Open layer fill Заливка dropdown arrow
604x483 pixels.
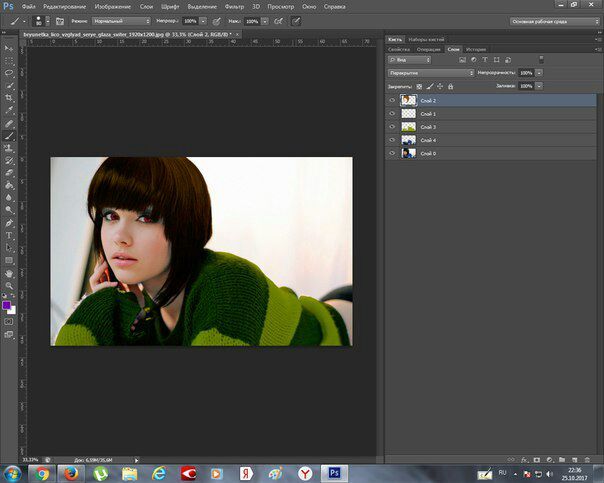[x=539, y=86]
